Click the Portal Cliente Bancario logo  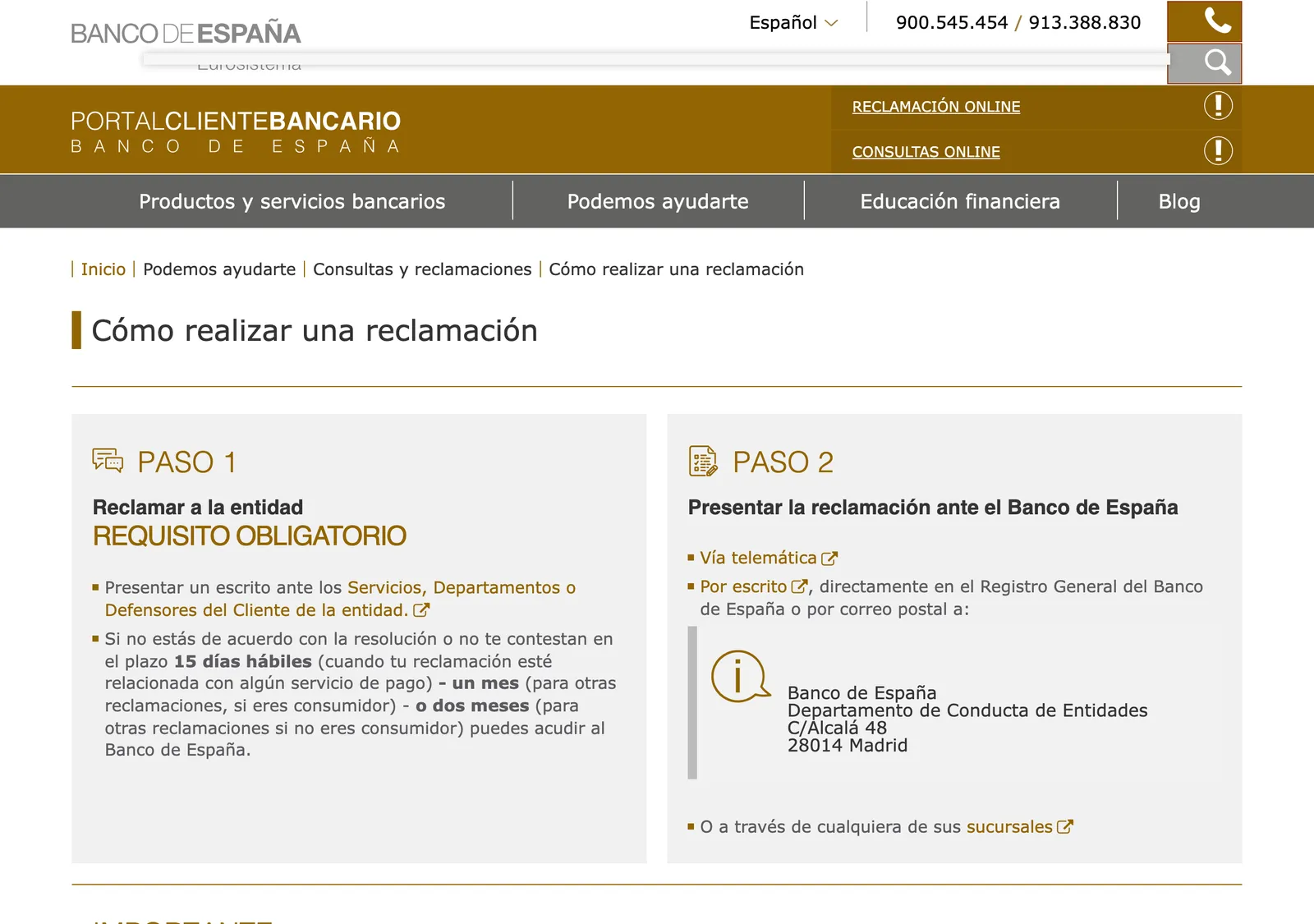(236, 131)
